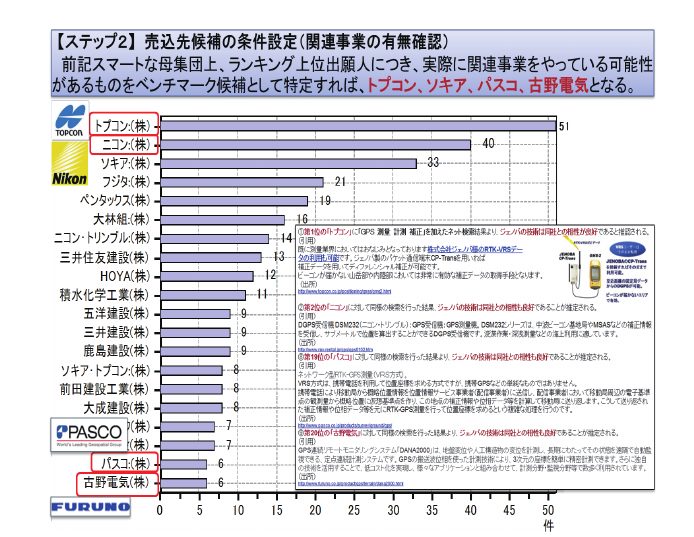Select the 積水化学工業(株) chart label
This screenshot has height=537, width=694.
(105, 294)
